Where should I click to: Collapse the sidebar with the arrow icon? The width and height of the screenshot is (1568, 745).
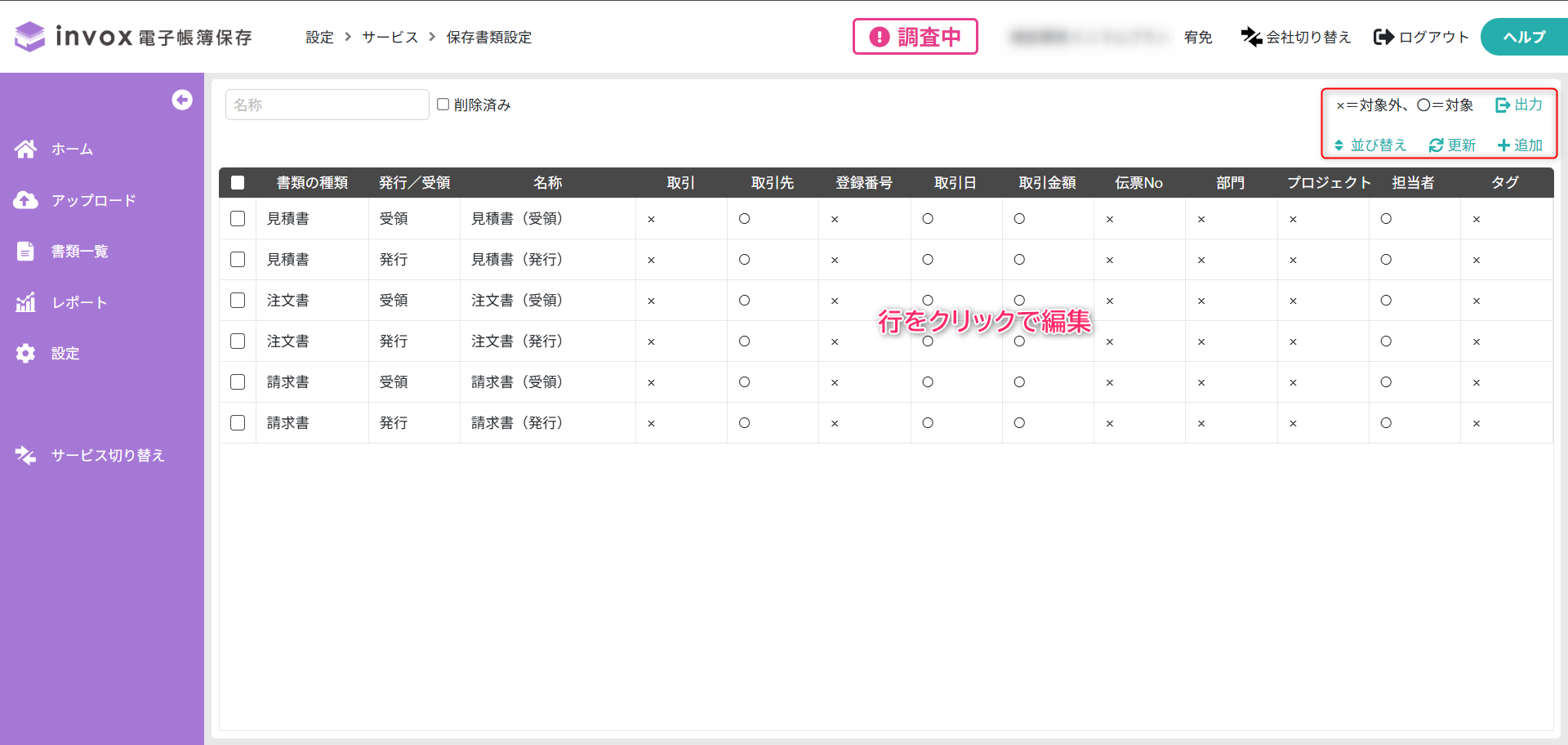(182, 100)
